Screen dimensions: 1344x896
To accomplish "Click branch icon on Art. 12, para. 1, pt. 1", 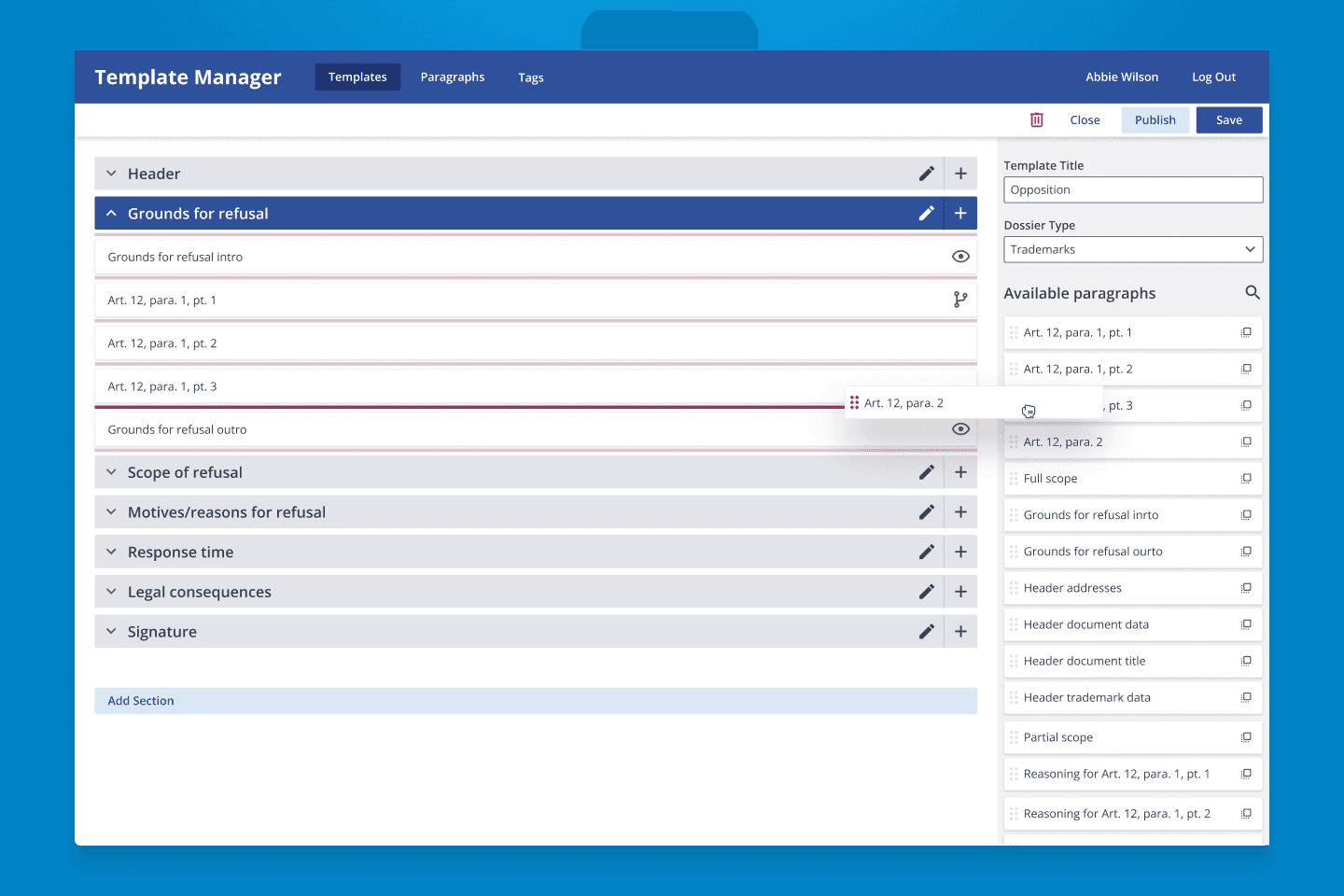I will coord(959,300).
